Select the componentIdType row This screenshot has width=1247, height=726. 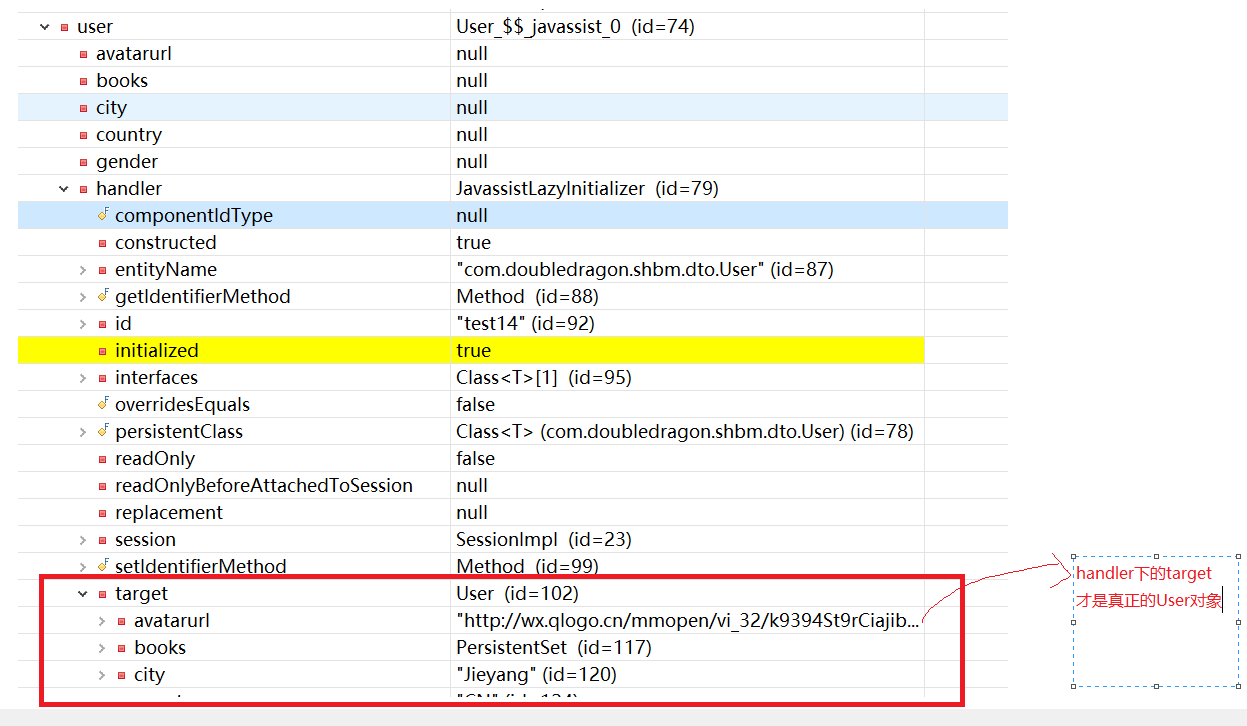pos(512,215)
